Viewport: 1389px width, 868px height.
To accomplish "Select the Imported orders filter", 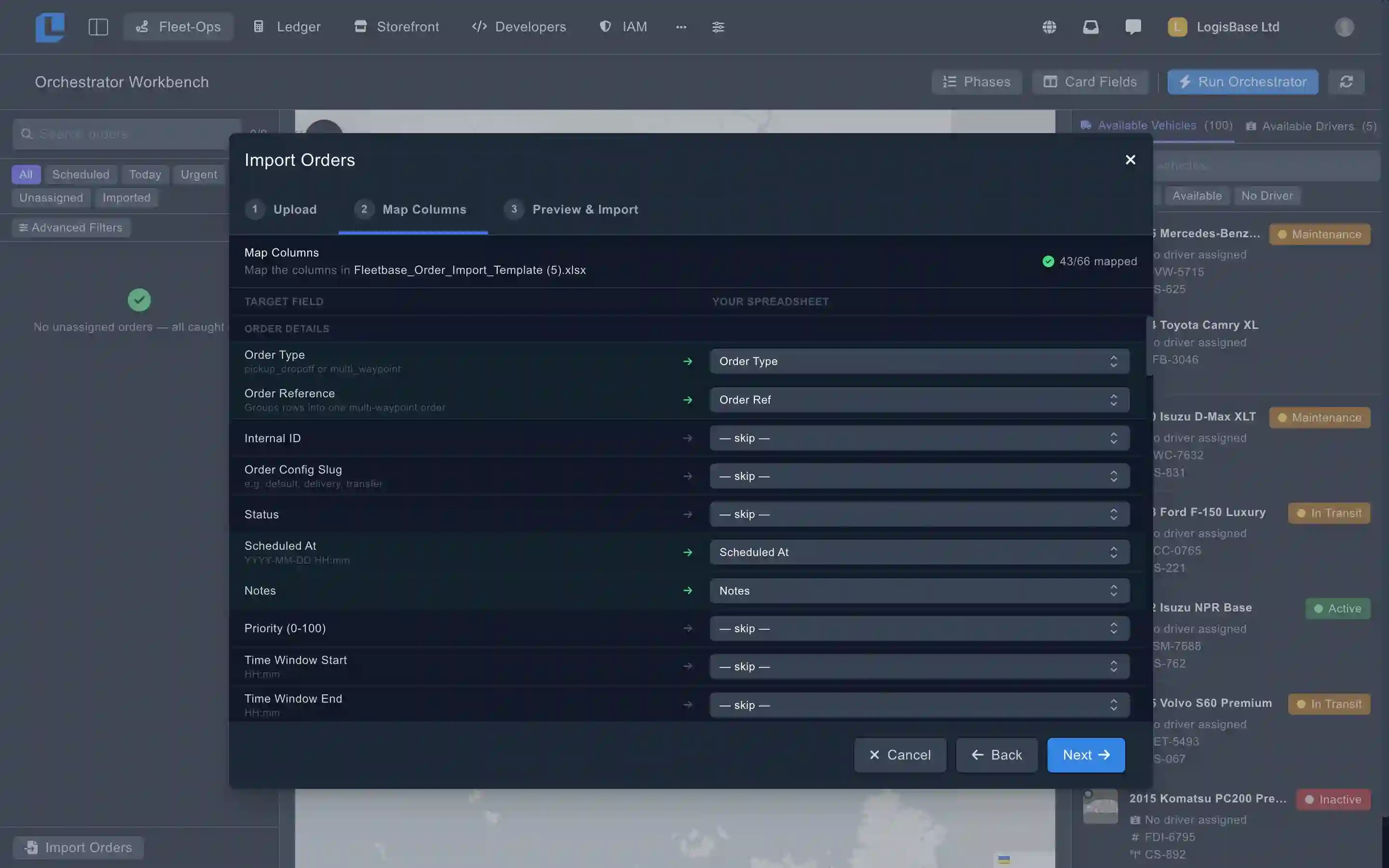I will coord(126,198).
